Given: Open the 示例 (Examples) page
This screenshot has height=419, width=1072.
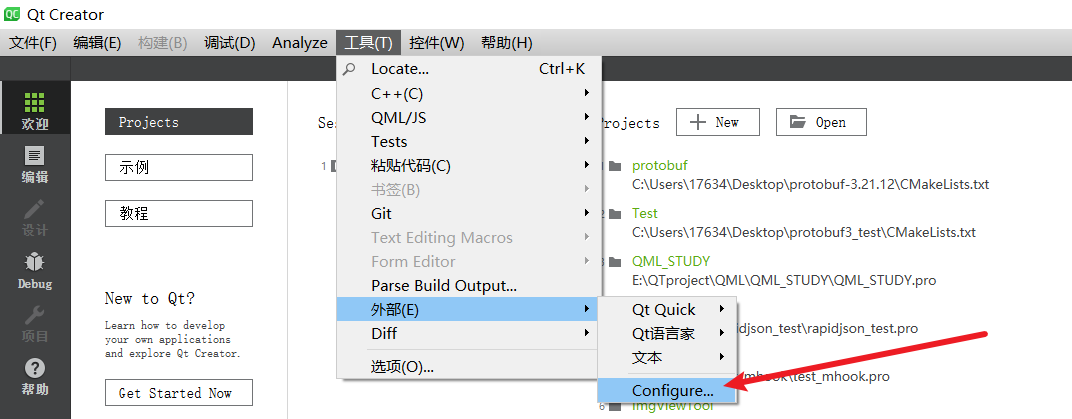Looking at the screenshot, I should pyautogui.click(x=179, y=167).
